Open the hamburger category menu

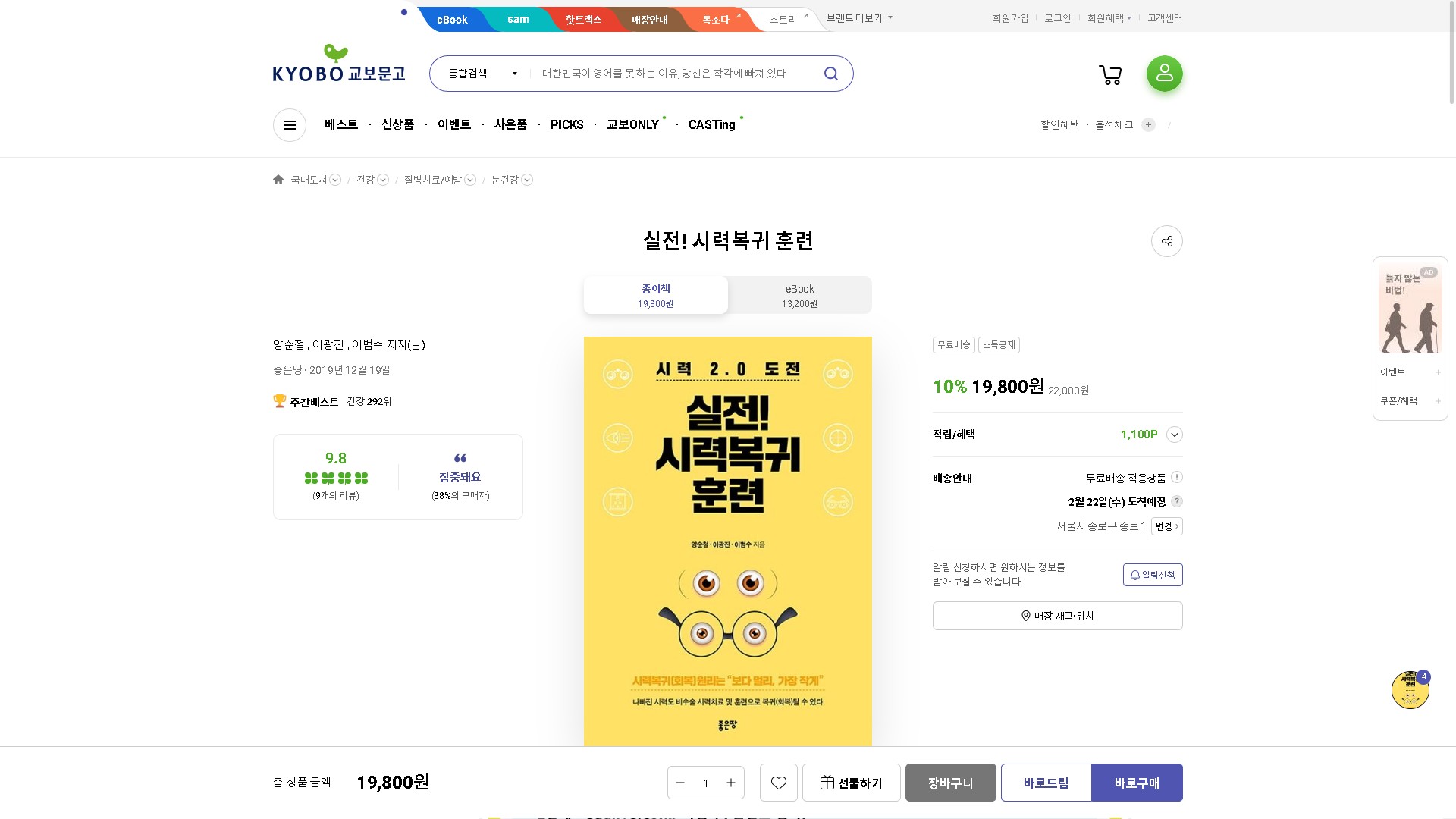pos(290,125)
